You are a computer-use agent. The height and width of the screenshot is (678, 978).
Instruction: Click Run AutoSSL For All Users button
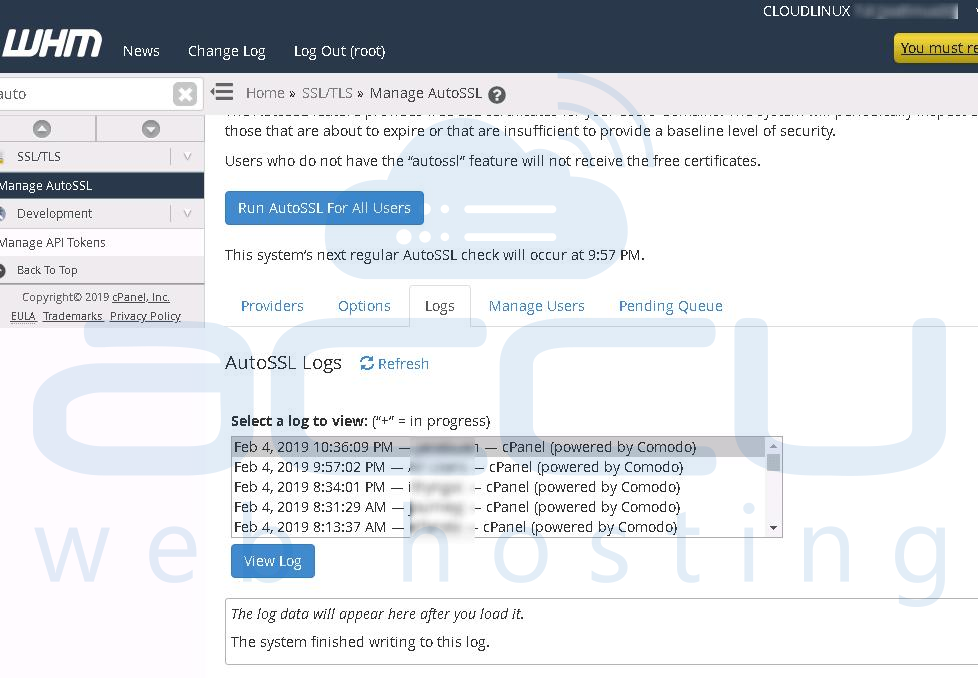click(324, 208)
